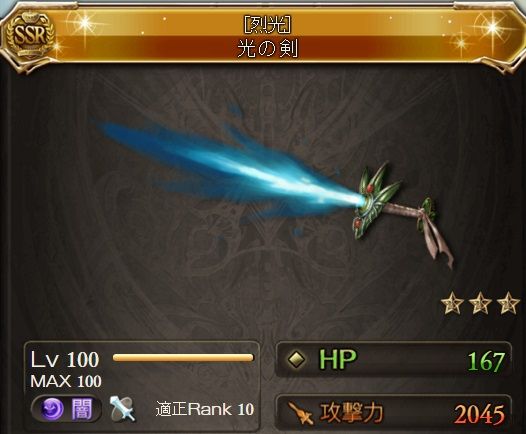This screenshot has height=434, width=526.
Task: Click the purple dark element orb icon
Action: (x=52, y=410)
